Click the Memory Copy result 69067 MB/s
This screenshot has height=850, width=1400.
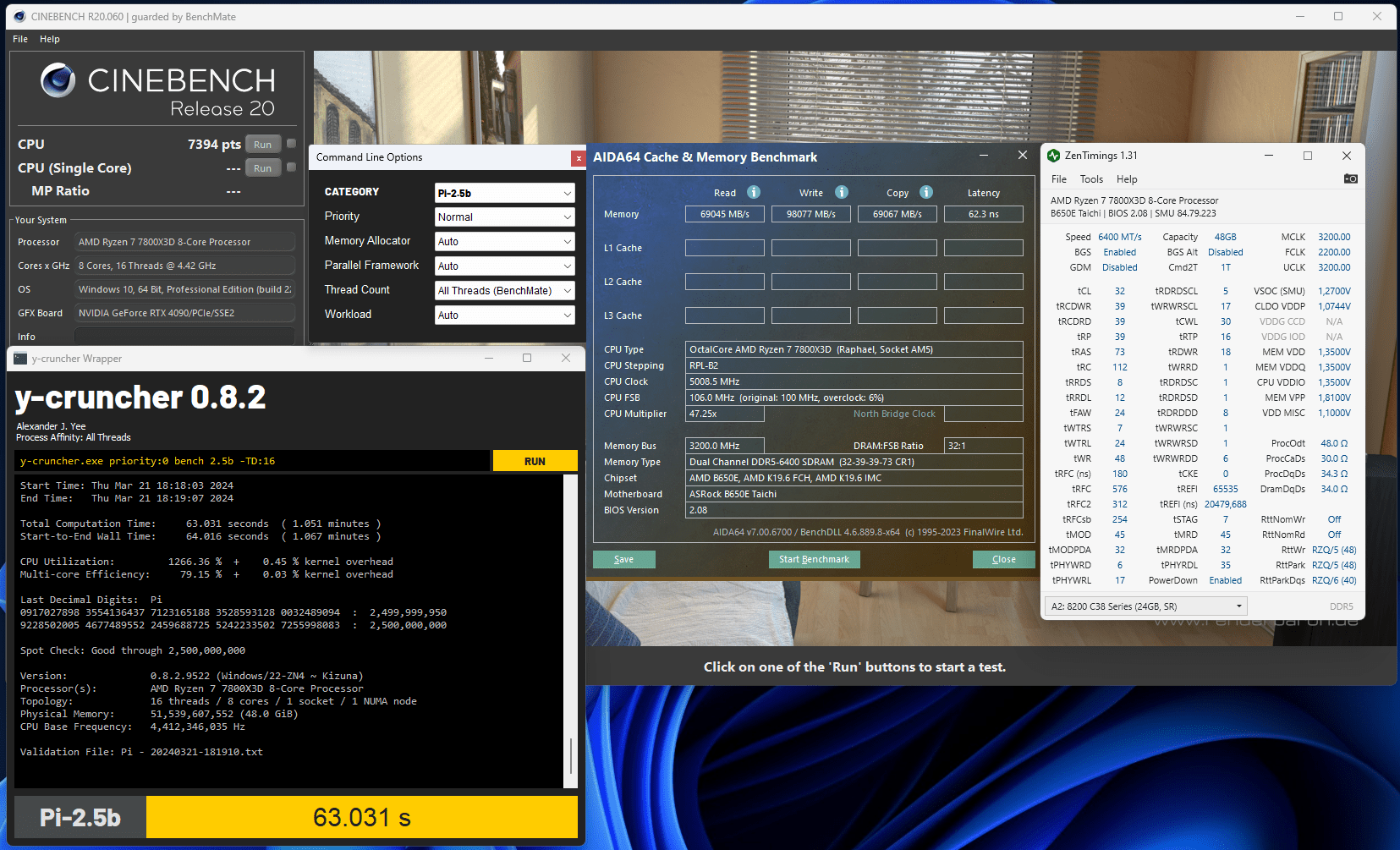pyautogui.click(x=898, y=214)
